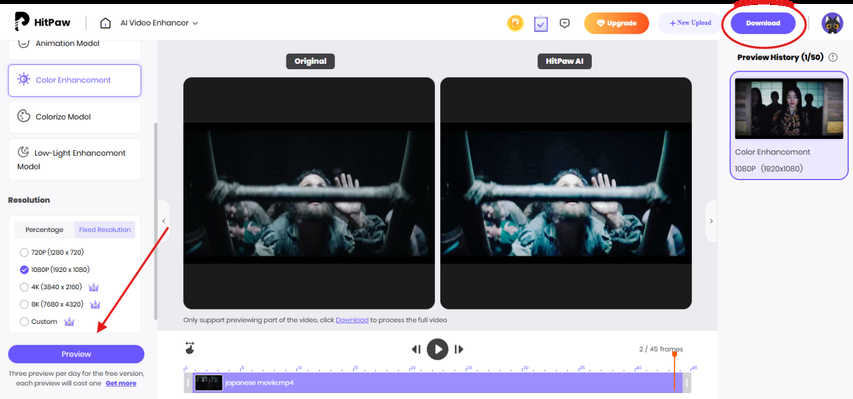Click the HitPaw AI enhanced preview

click(566, 193)
